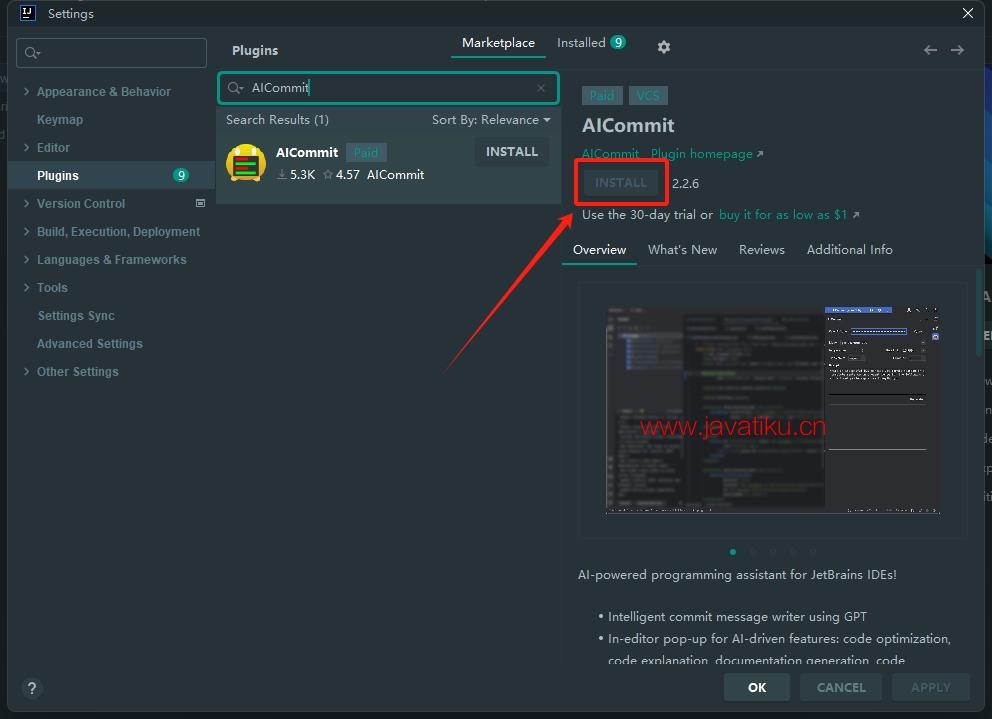Go back with the left arrow icon

click(x=930, y=50)
